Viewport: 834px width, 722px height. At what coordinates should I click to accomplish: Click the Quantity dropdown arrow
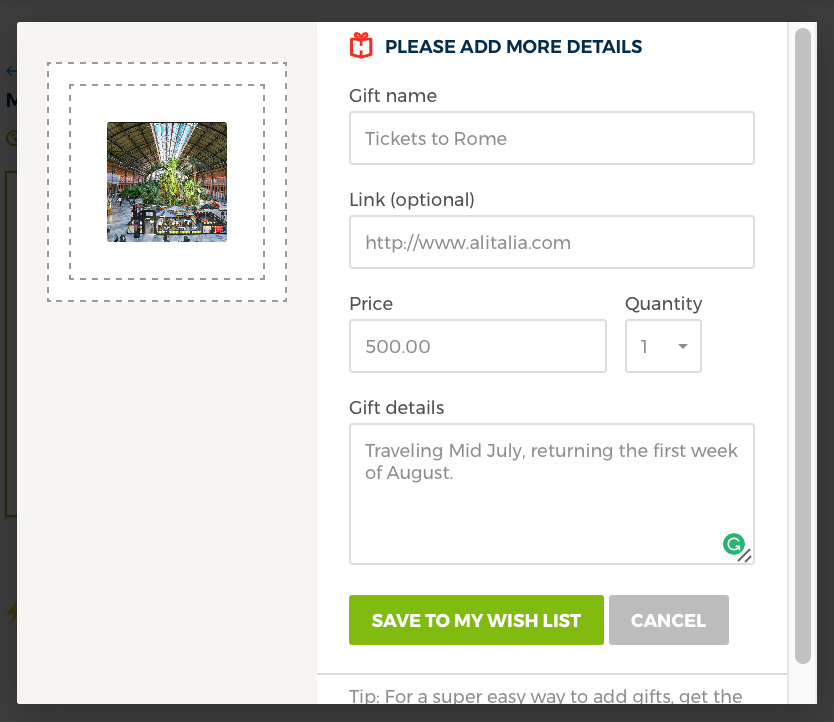[683, 346]
